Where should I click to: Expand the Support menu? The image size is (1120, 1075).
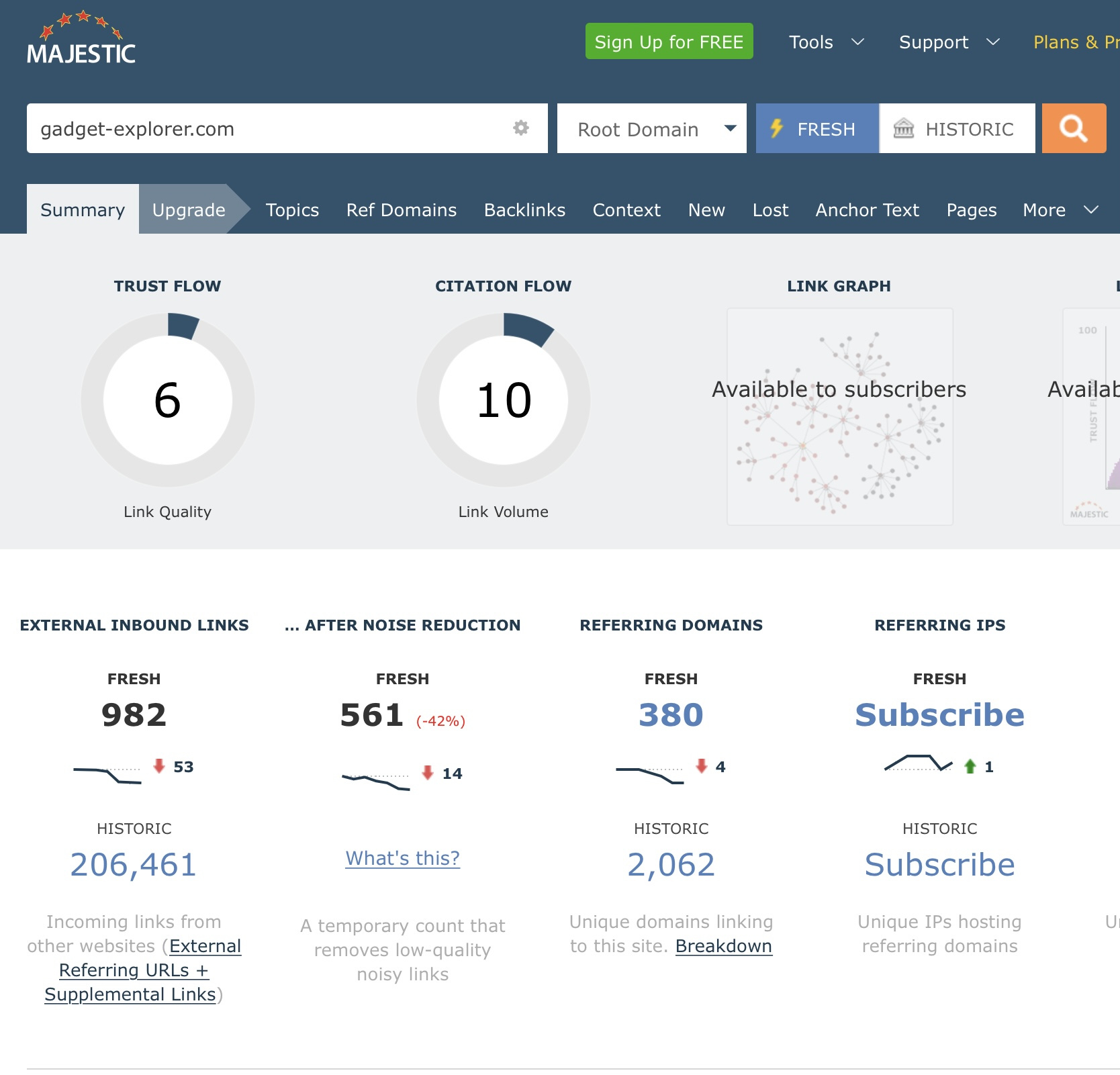pyautogui.click(x=949, y=42)
